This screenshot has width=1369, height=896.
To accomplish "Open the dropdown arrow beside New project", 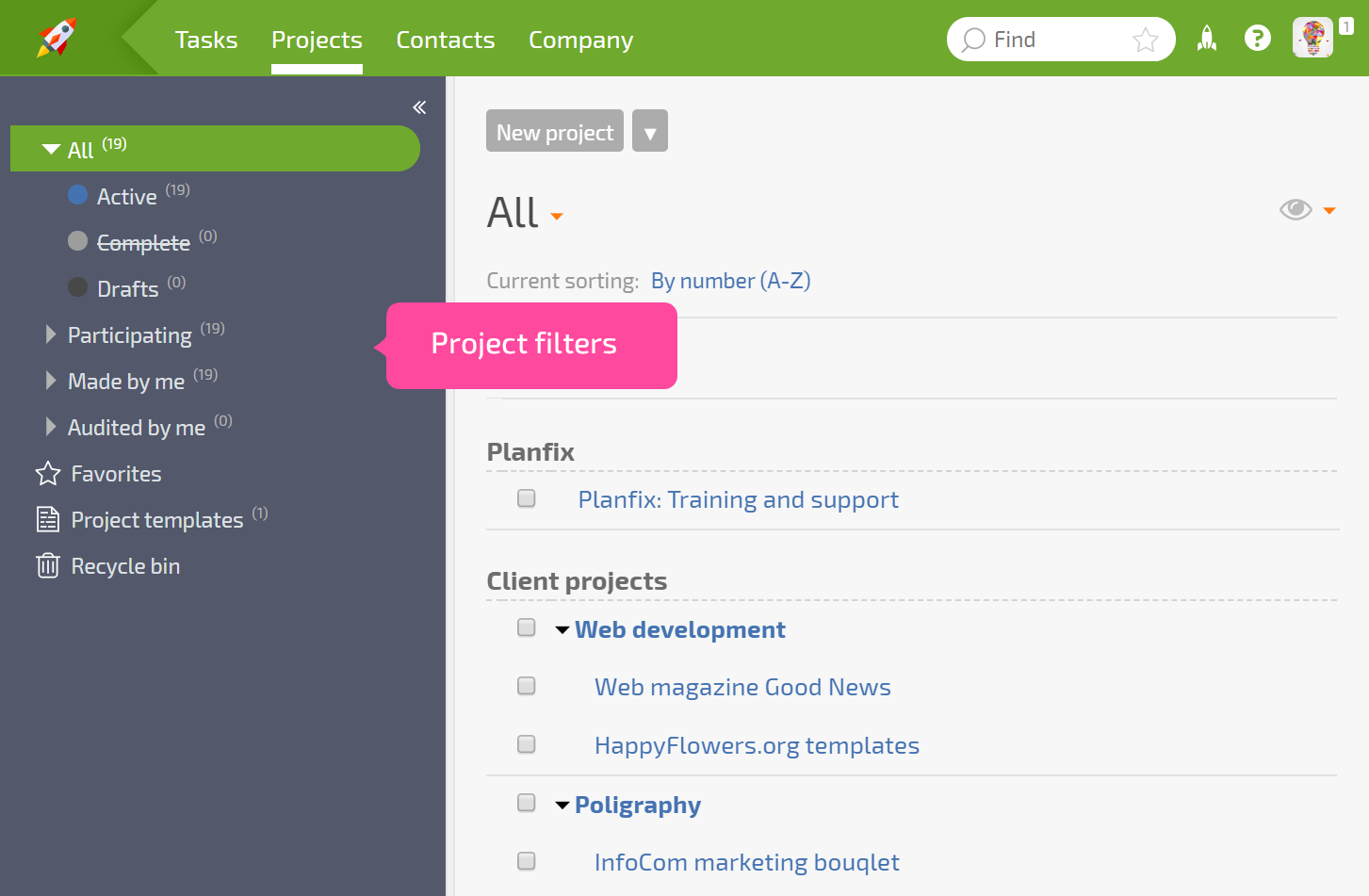I will pos(650,131).
